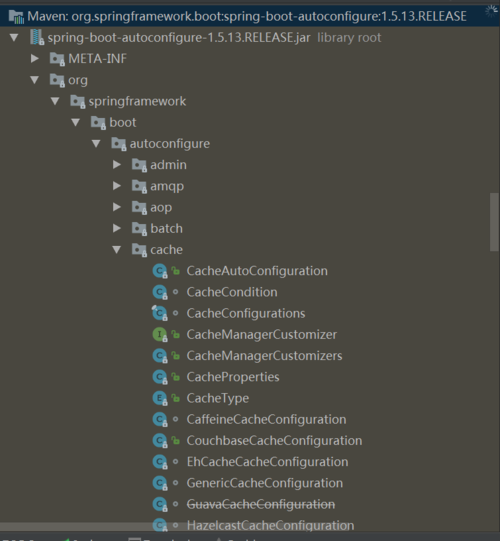
Task: Click the class icon of CouchbaseCacheConfiguration
Action: click(160, 441)
